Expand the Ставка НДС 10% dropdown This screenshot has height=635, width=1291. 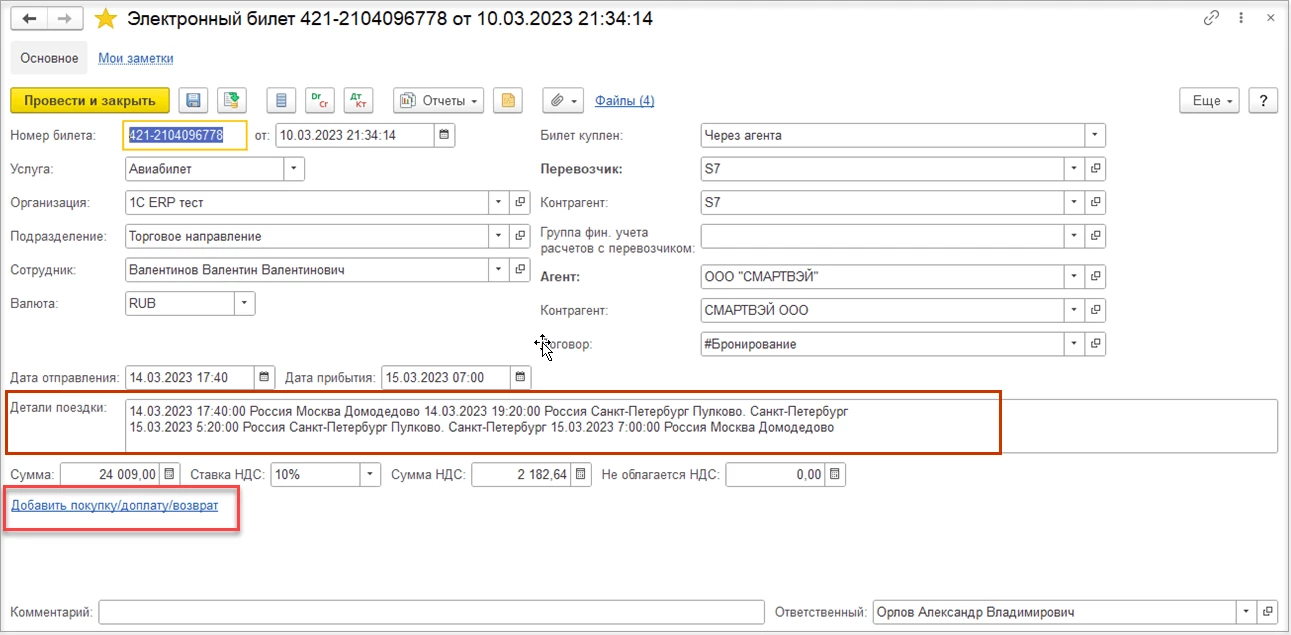[370, 474]
